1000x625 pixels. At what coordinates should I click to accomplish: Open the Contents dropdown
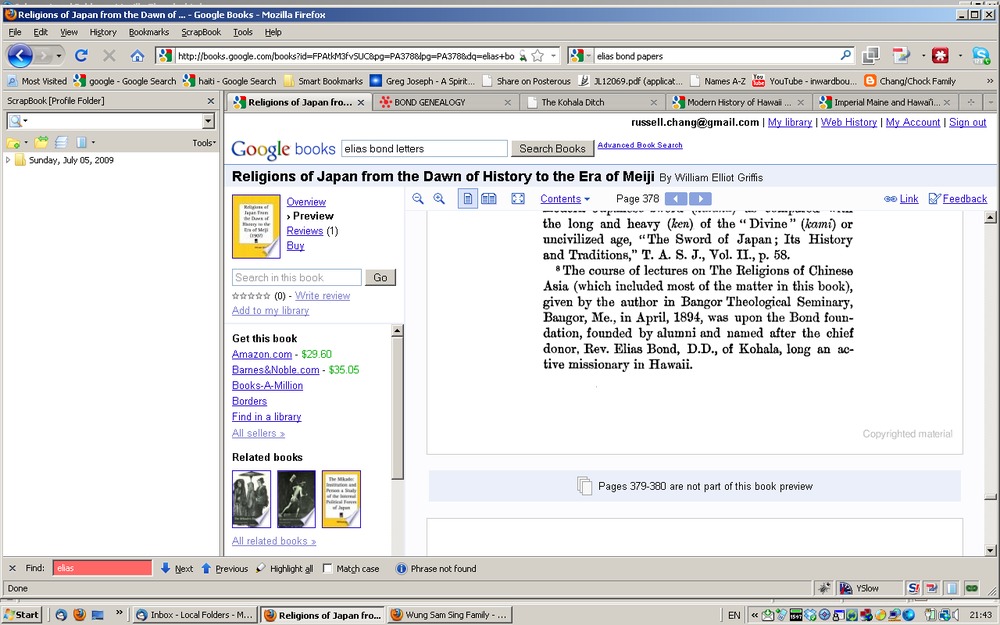coord(565,199)
